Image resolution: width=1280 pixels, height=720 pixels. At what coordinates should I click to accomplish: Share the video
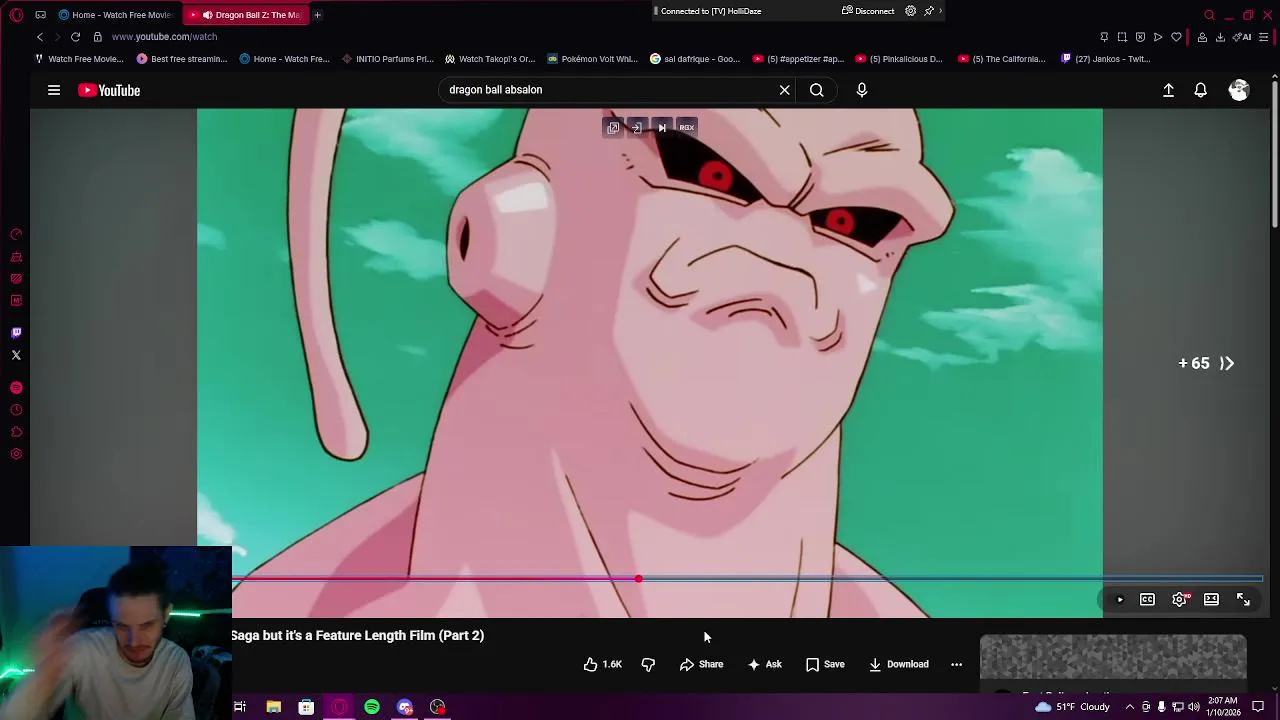pos(701,664)
